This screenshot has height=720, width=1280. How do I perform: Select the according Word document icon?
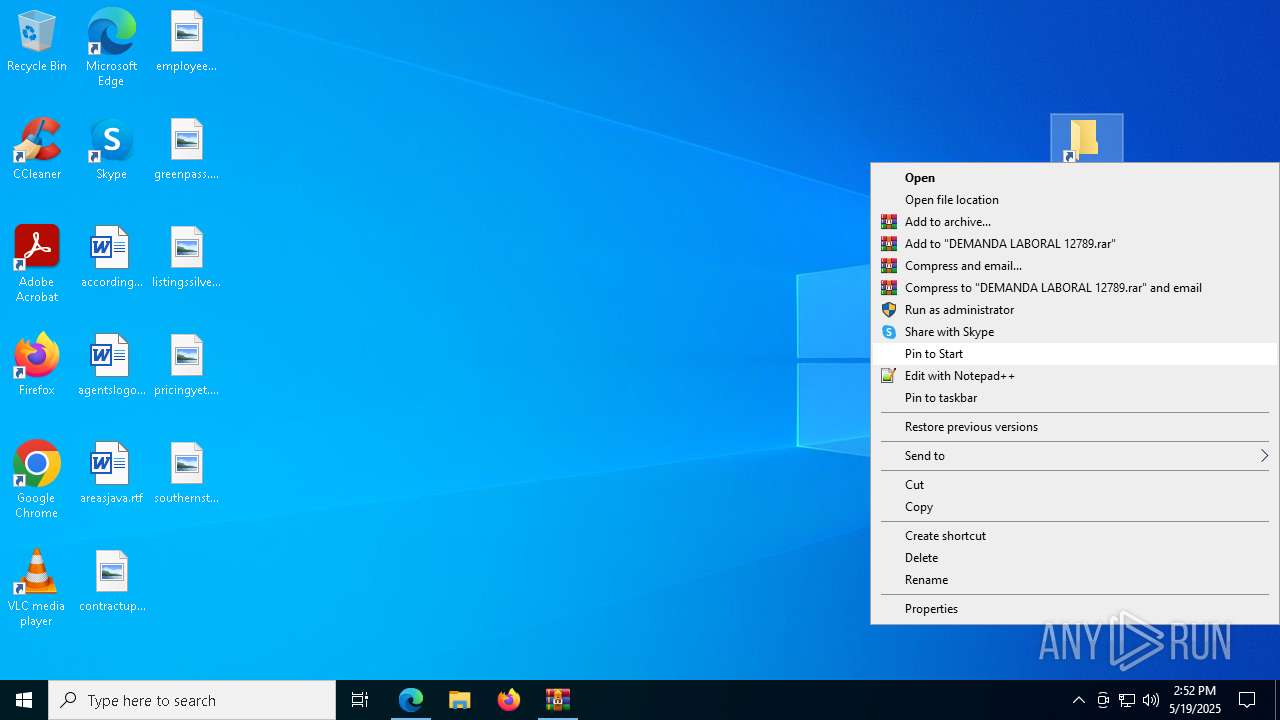click(x=111, y=258)
